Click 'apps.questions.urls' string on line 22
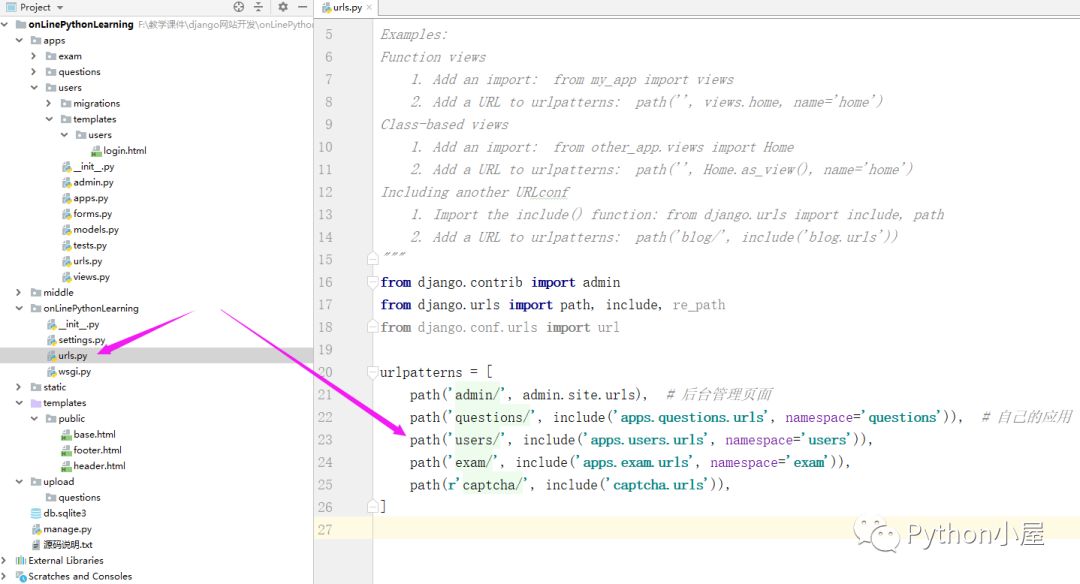The height and width of the screenshot is (584, 1080). click(x=692, y=417)
